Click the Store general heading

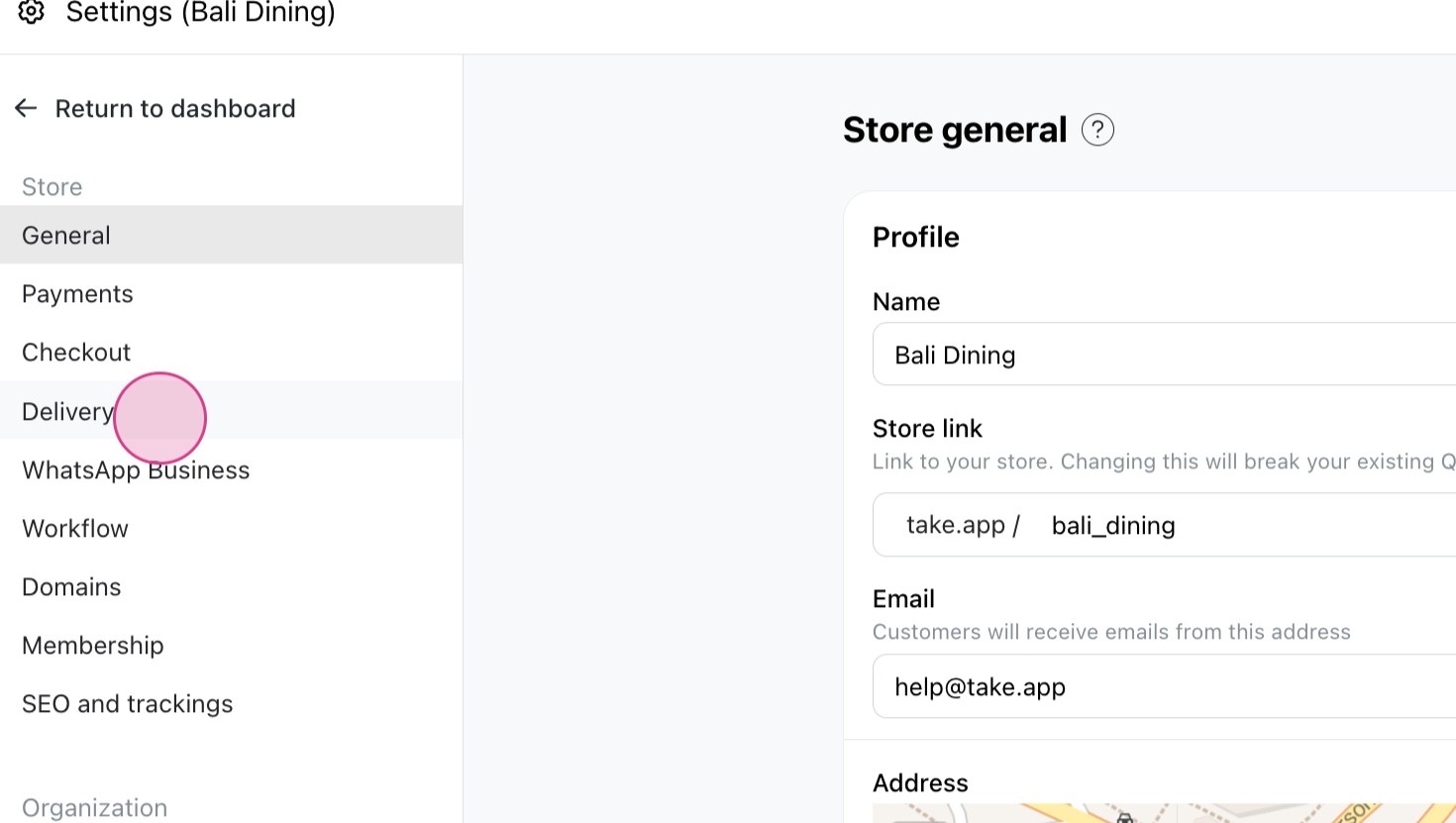955,130
